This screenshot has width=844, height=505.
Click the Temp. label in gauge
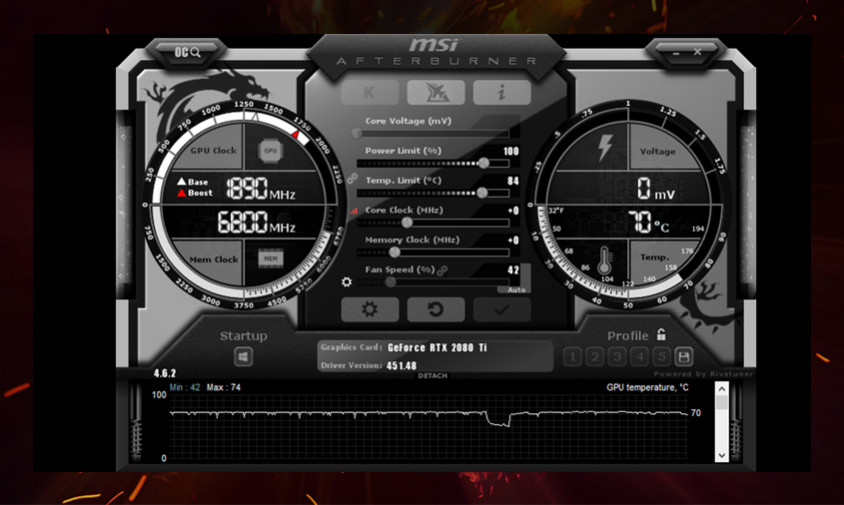click(x=655, y=257)
